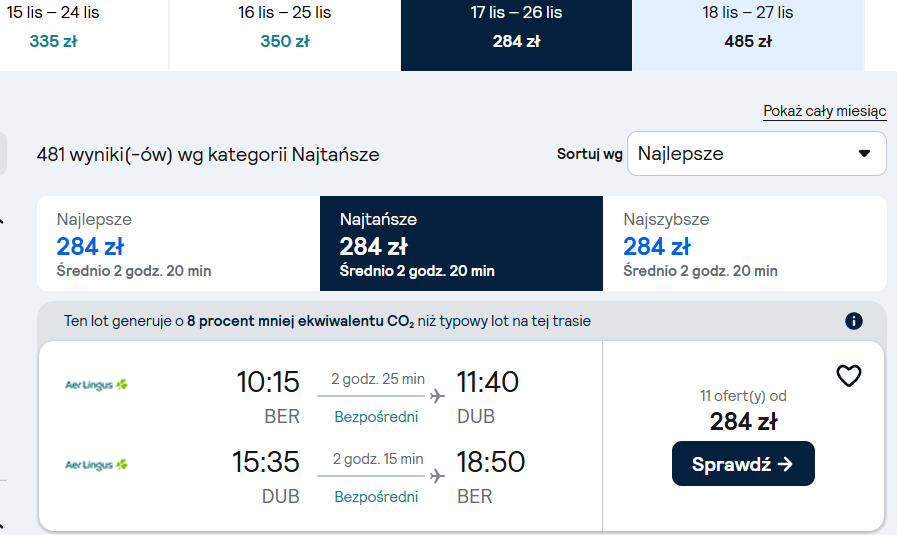Switch to the Najszybsze results tab

[744, 244]
